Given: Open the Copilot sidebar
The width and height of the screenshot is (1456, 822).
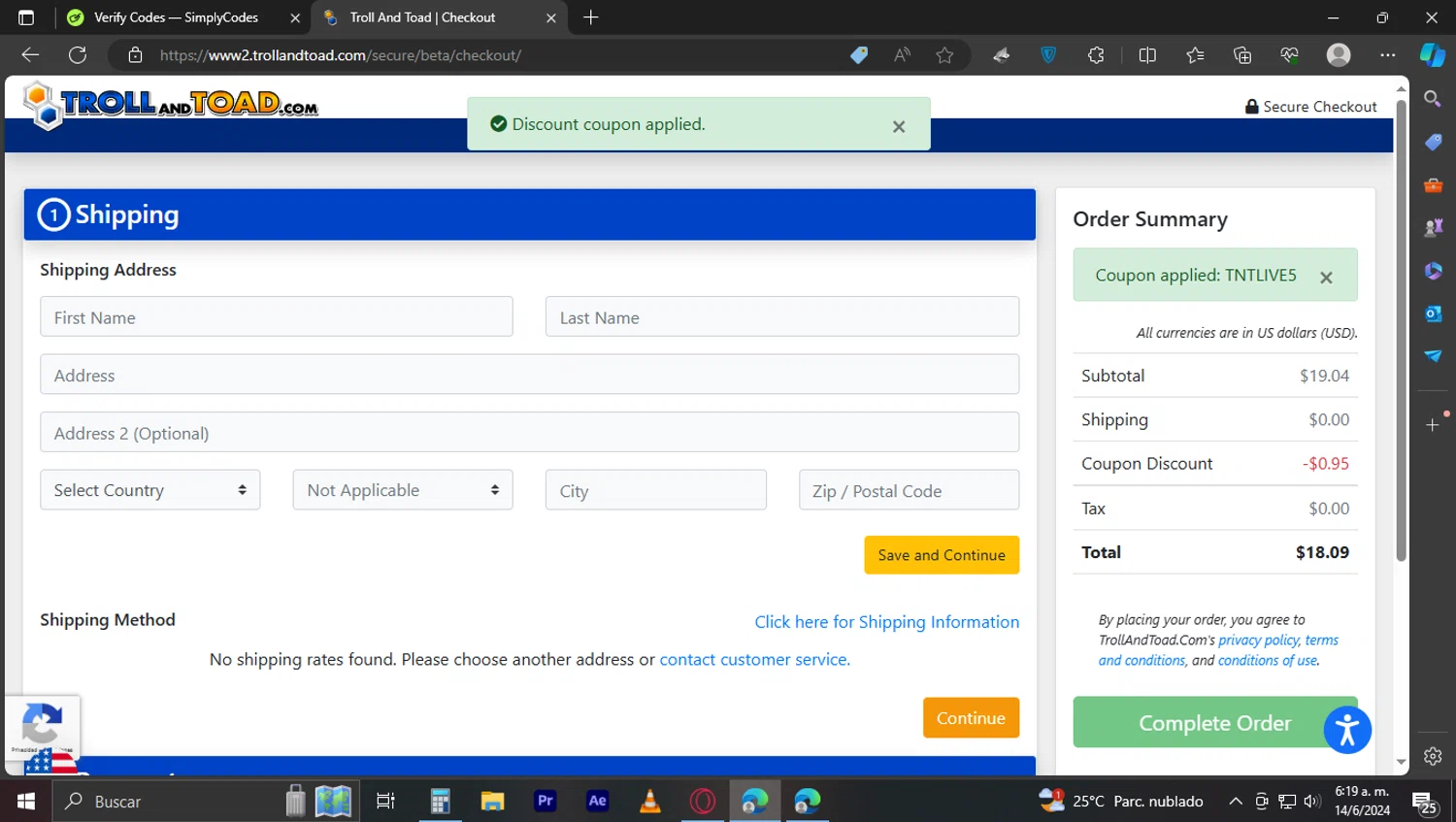Looking at the screenshot, I should (1433, 55).
